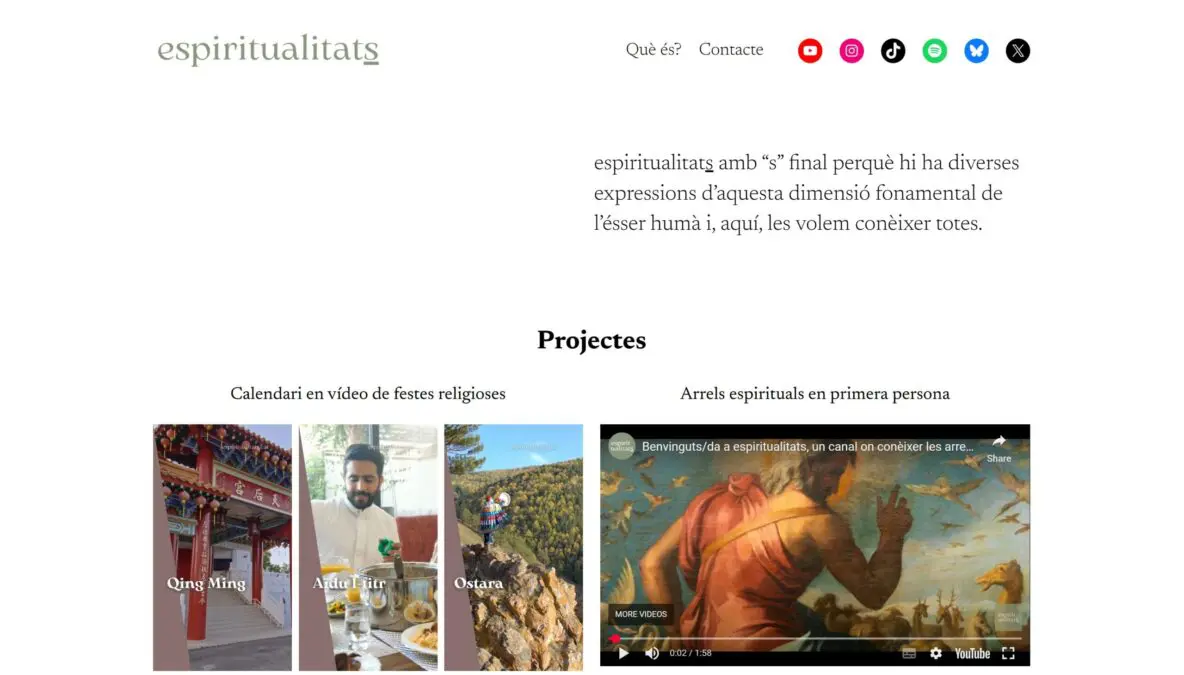The height and width of the screenshot is (675, 1184).
Task: Enter fullscreen on the video
Action: (1008, 653)
